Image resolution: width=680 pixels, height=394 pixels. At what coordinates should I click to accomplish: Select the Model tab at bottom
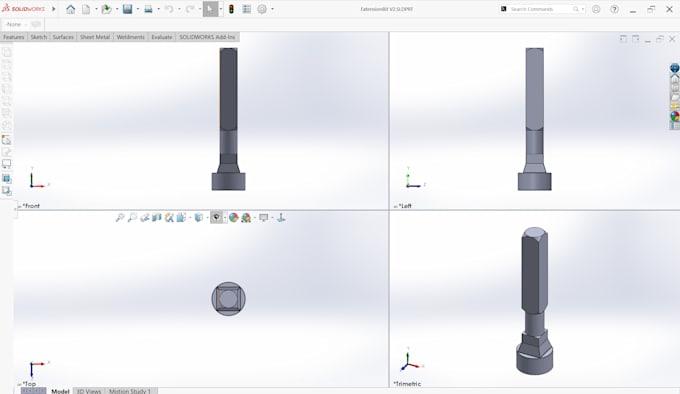[60, 391]
